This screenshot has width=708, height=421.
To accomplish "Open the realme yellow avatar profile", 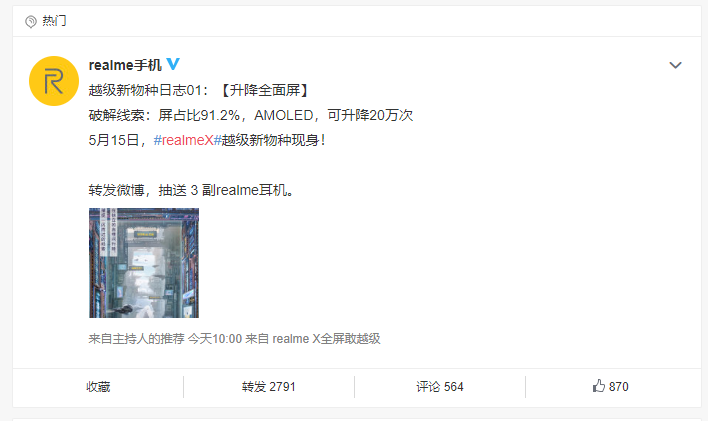I will (54, 81).
